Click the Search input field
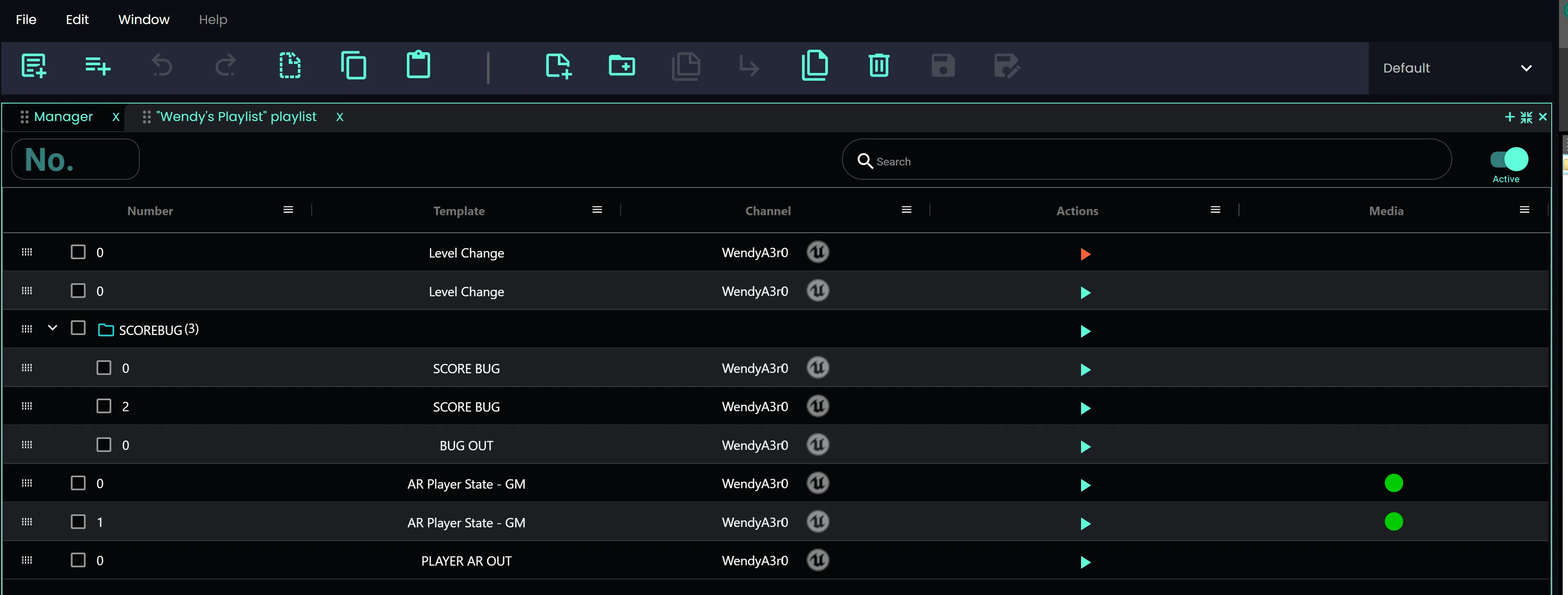This screenshot has width=1568, height=595. (x=1156, y=161)
